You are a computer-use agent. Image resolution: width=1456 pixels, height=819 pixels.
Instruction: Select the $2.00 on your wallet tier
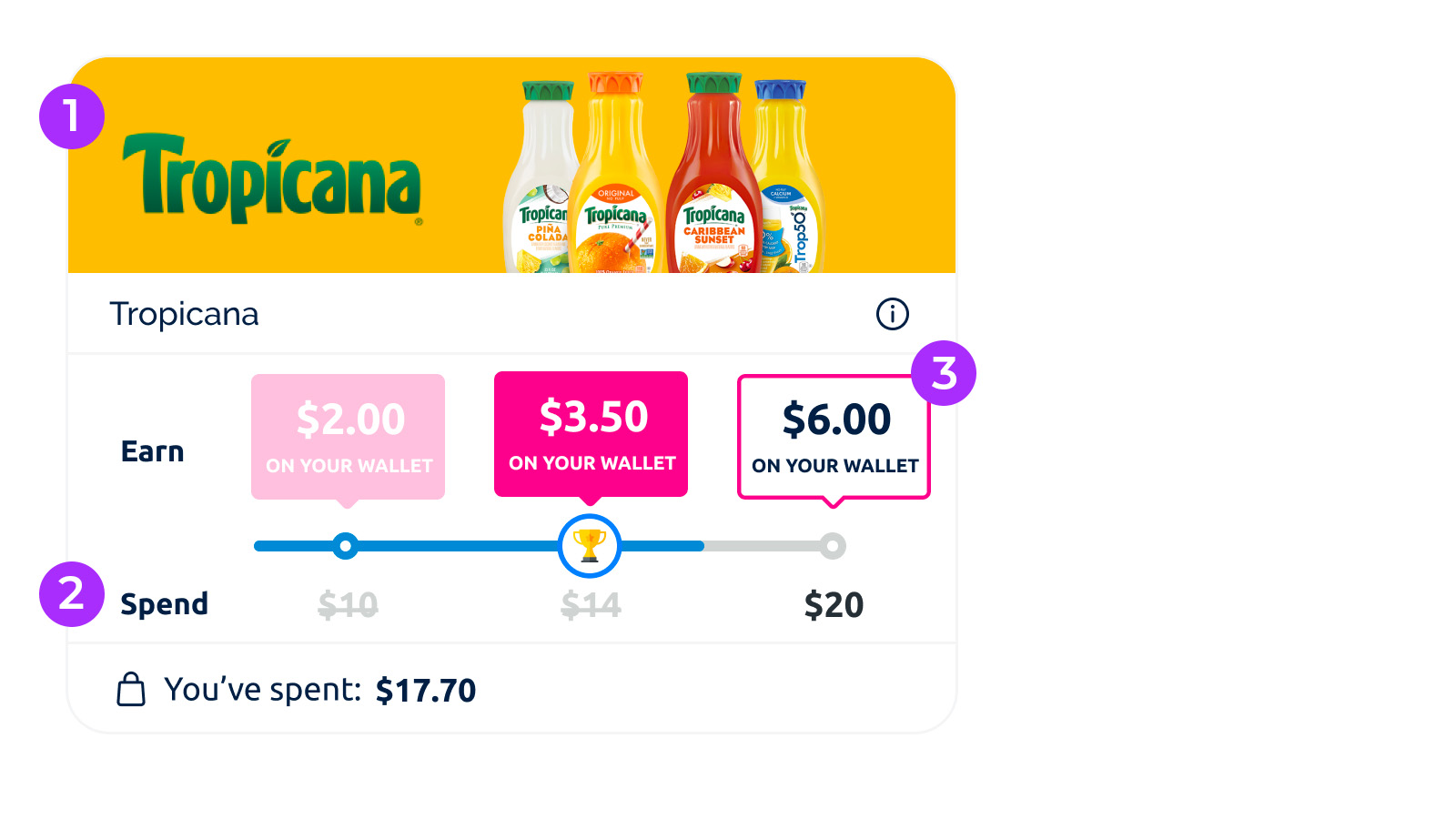pos(348,437)
